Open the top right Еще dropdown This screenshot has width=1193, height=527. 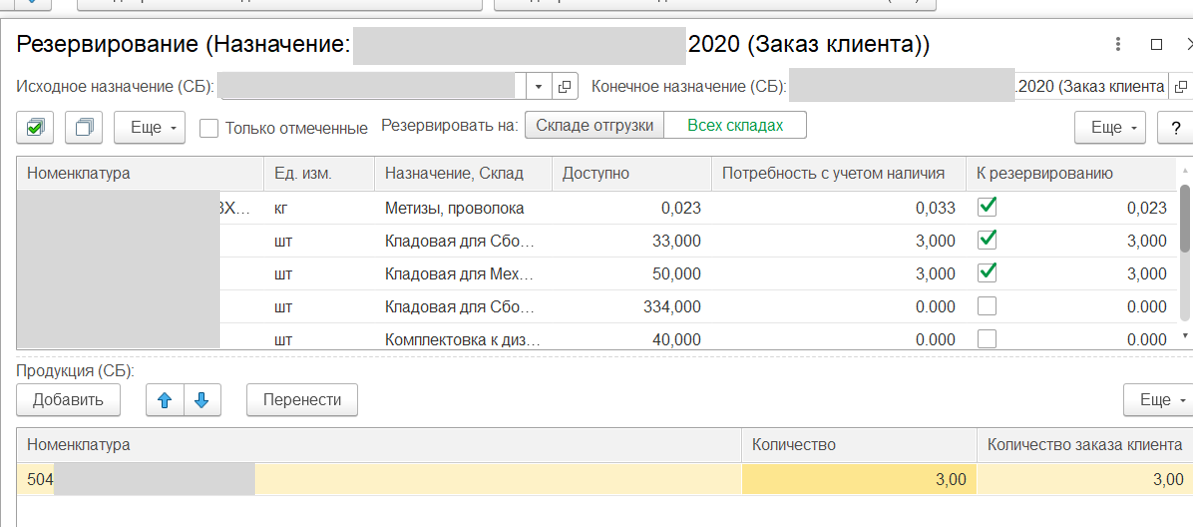(1110, 128)
